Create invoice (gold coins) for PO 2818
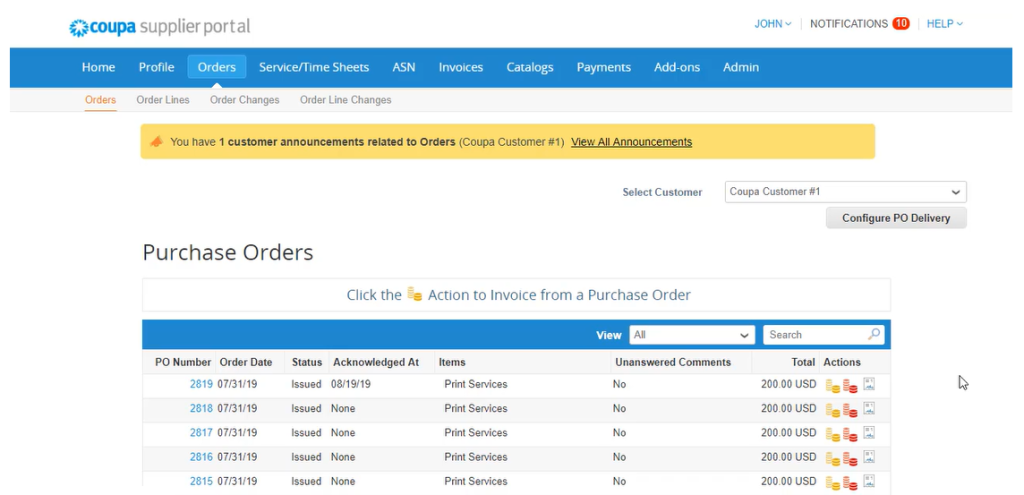This screenshot has width=1024, height=495. [833, 409]
